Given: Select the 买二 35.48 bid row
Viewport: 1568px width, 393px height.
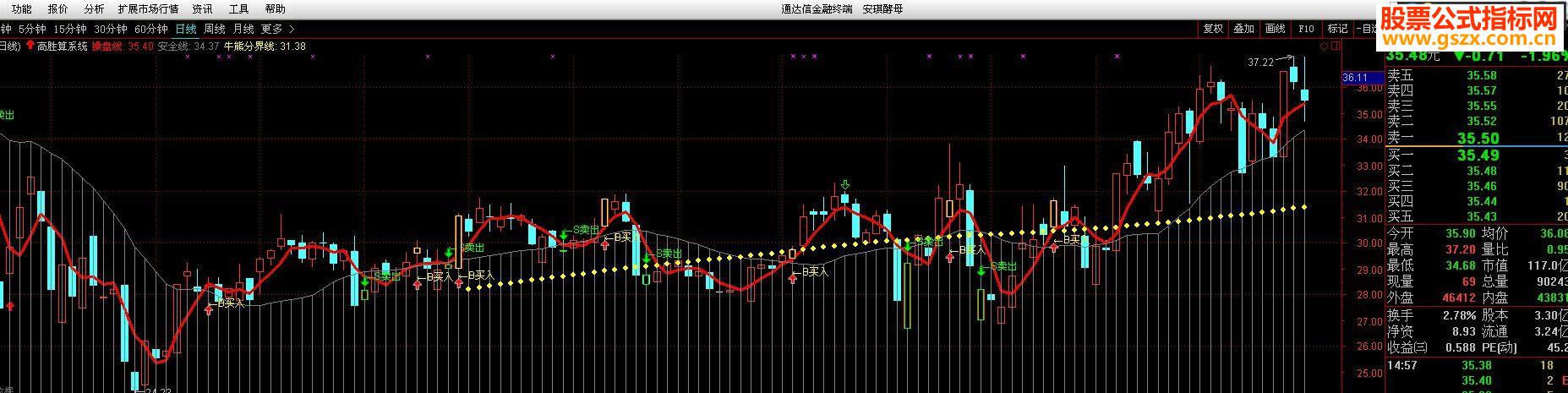Looking at the screenshot, I should [x=1477, y=171].
